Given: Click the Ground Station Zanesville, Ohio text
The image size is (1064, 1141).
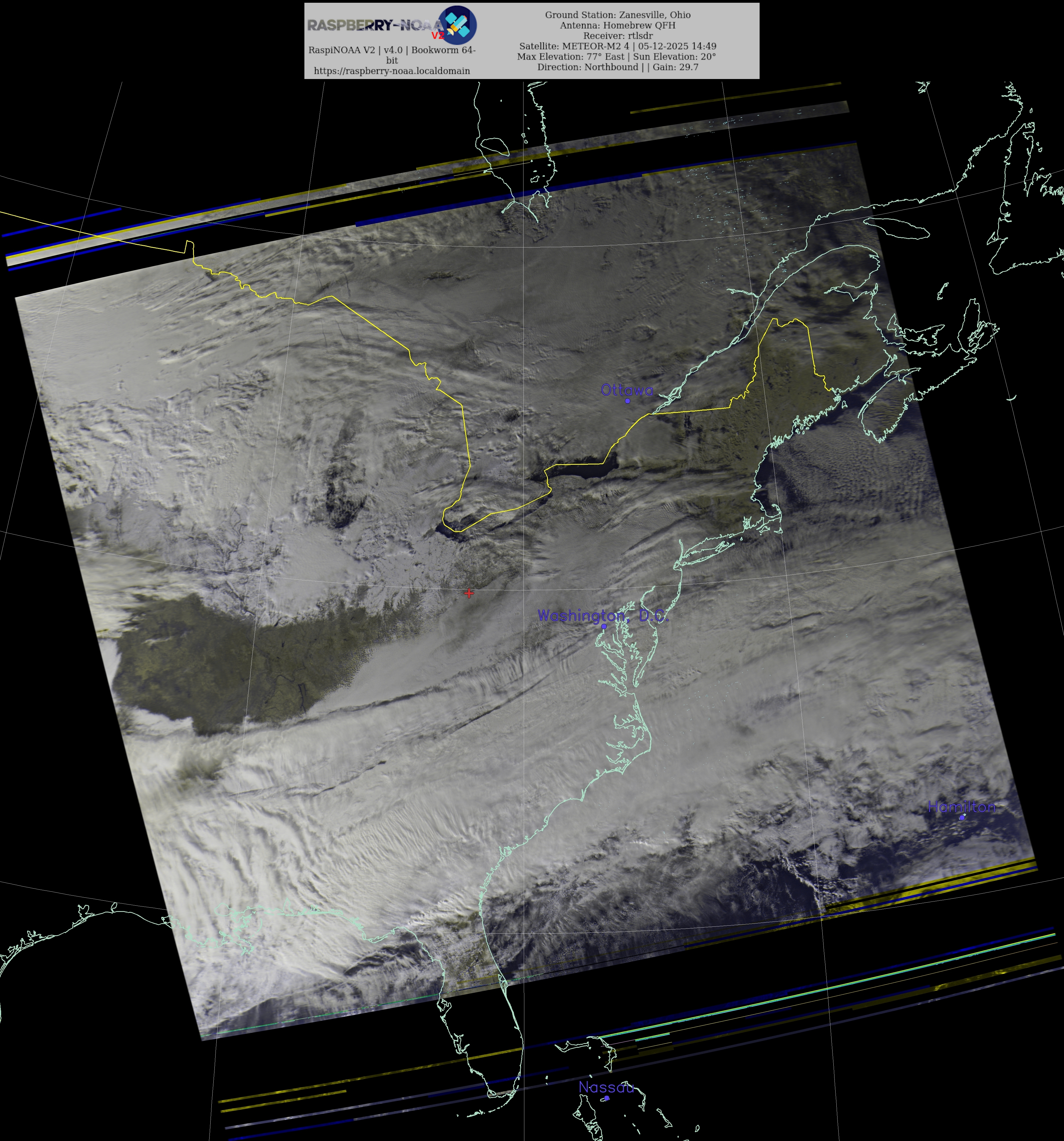Looking at the screenshot, I should pos(617,15).
